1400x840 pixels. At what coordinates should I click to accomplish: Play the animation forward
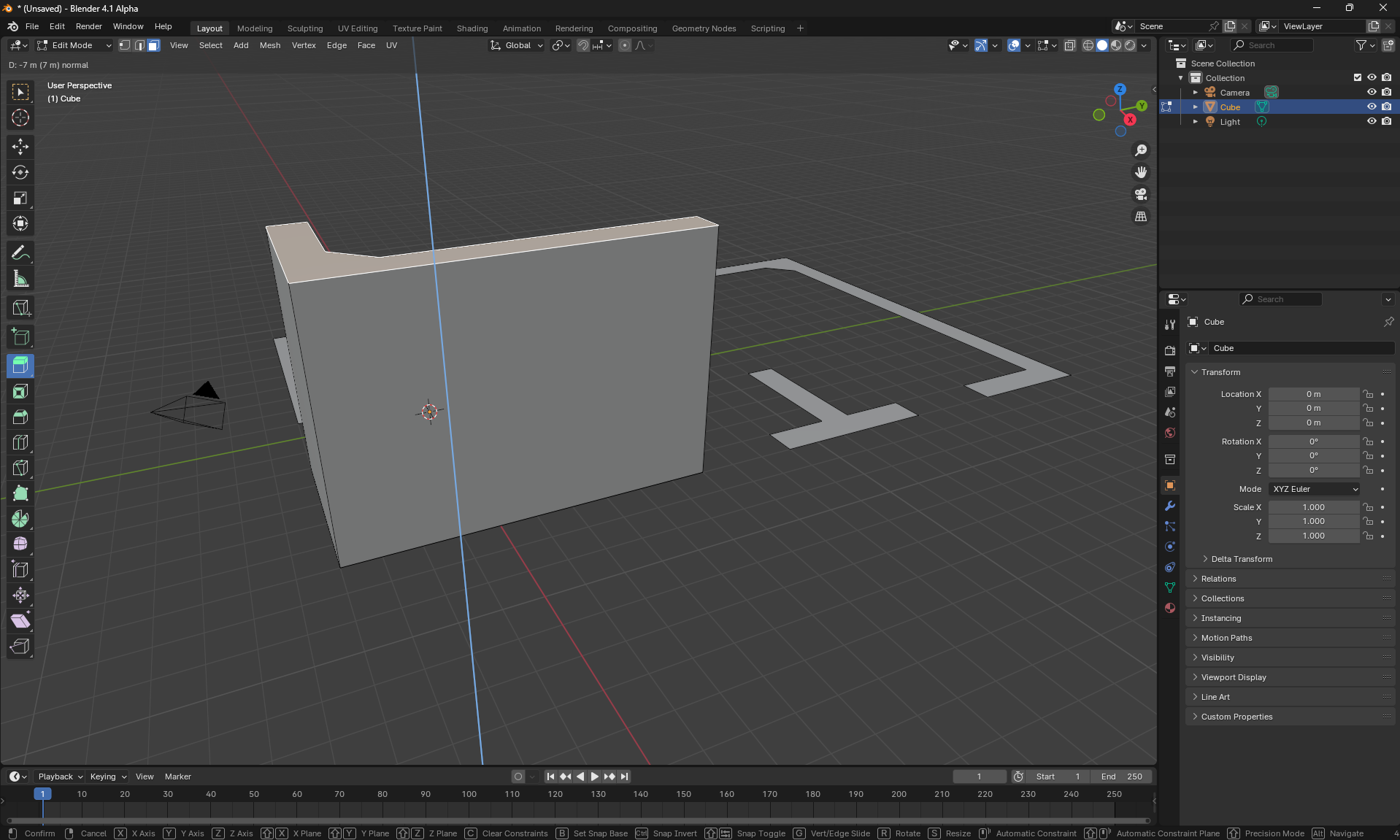click(595, 777)
